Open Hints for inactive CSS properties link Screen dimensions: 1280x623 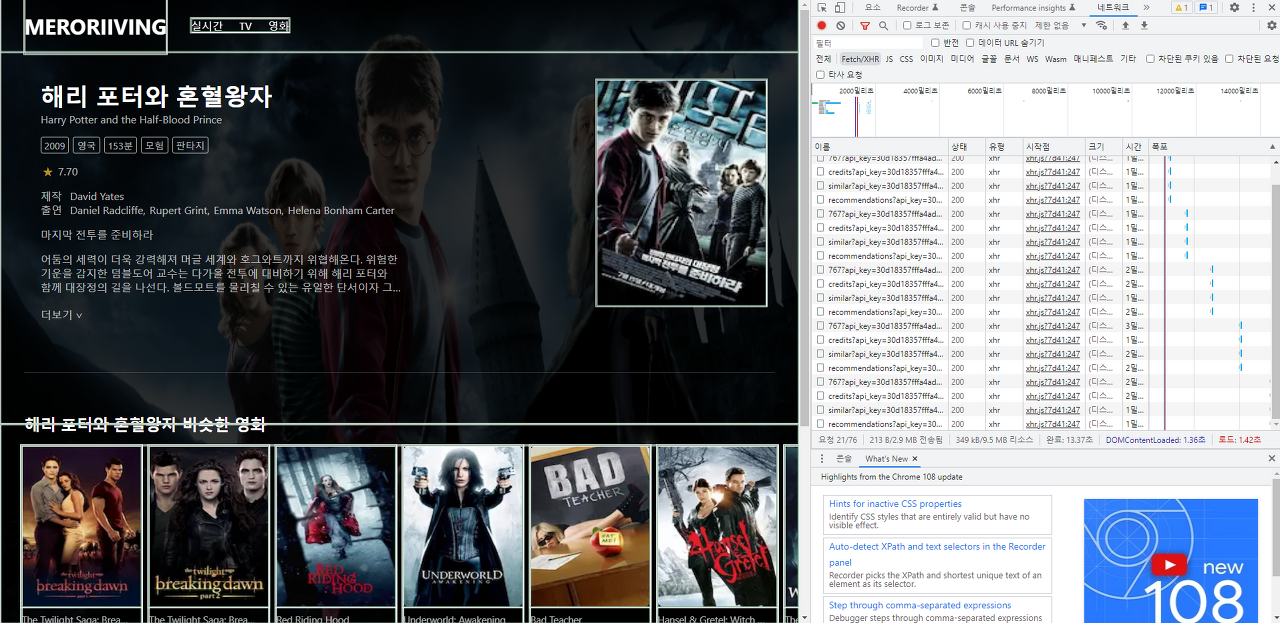click(895, 504)
